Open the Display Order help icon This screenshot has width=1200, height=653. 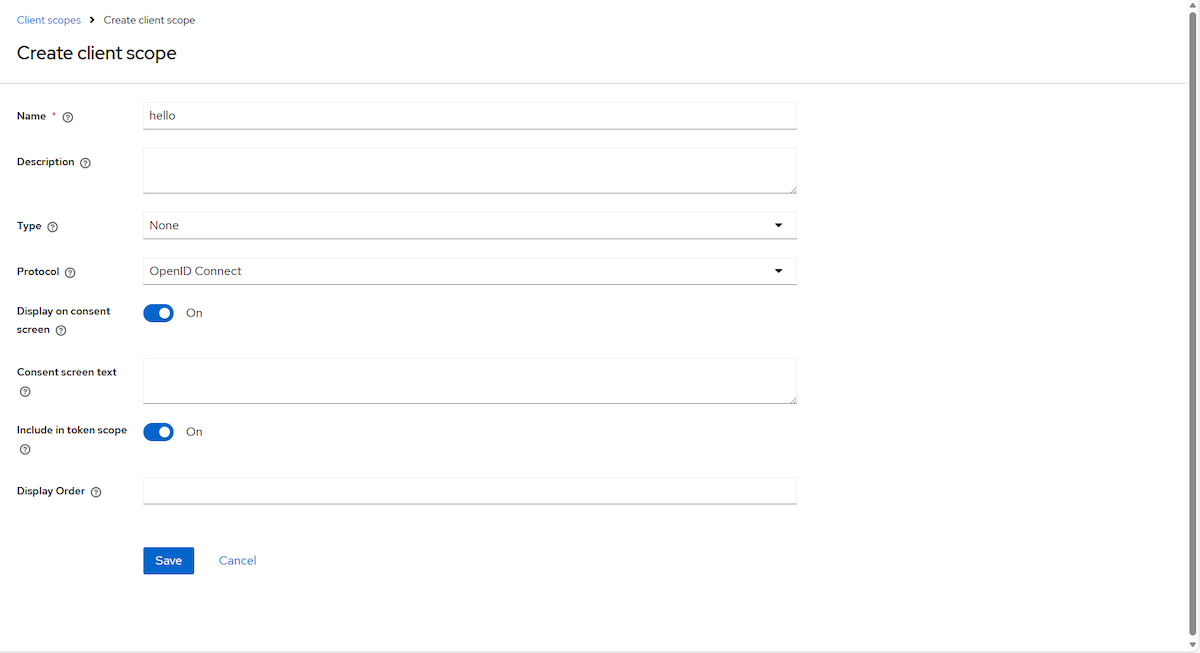[x=96, y=492]
